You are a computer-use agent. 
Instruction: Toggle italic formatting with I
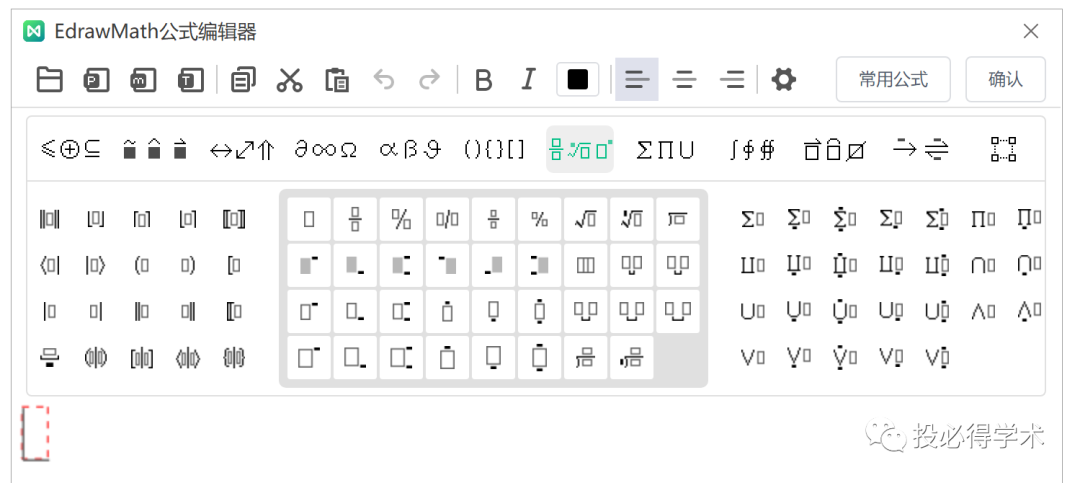pos(528,80)
